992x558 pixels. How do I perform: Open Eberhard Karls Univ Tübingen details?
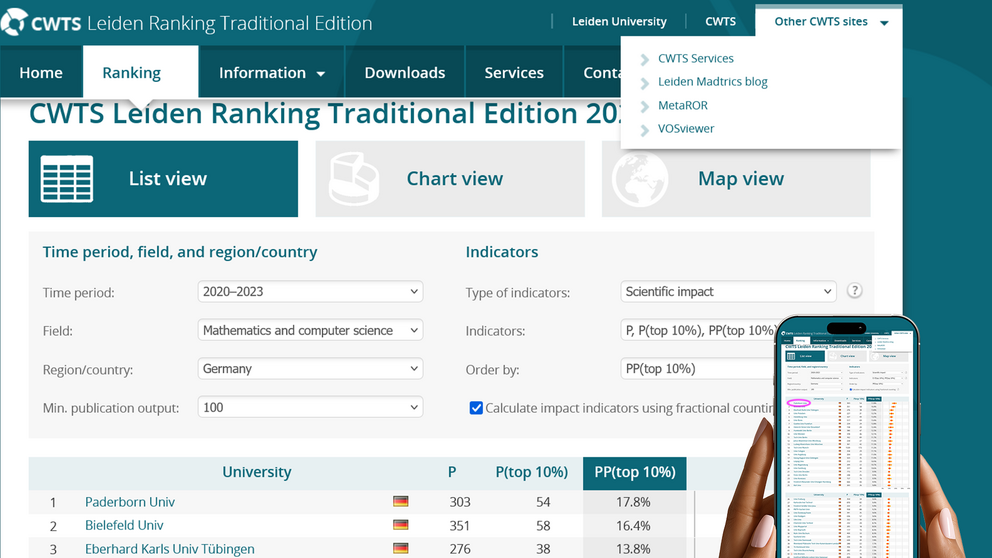point(170,549)
